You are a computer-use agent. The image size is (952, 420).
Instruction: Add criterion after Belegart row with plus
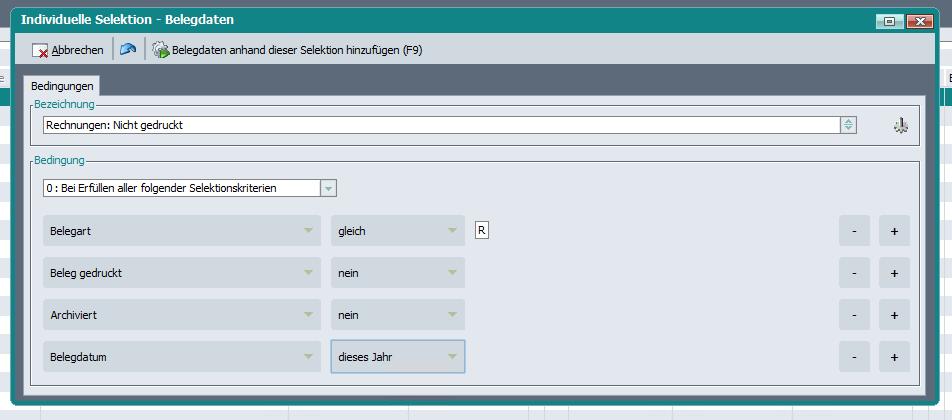(894, 231)
